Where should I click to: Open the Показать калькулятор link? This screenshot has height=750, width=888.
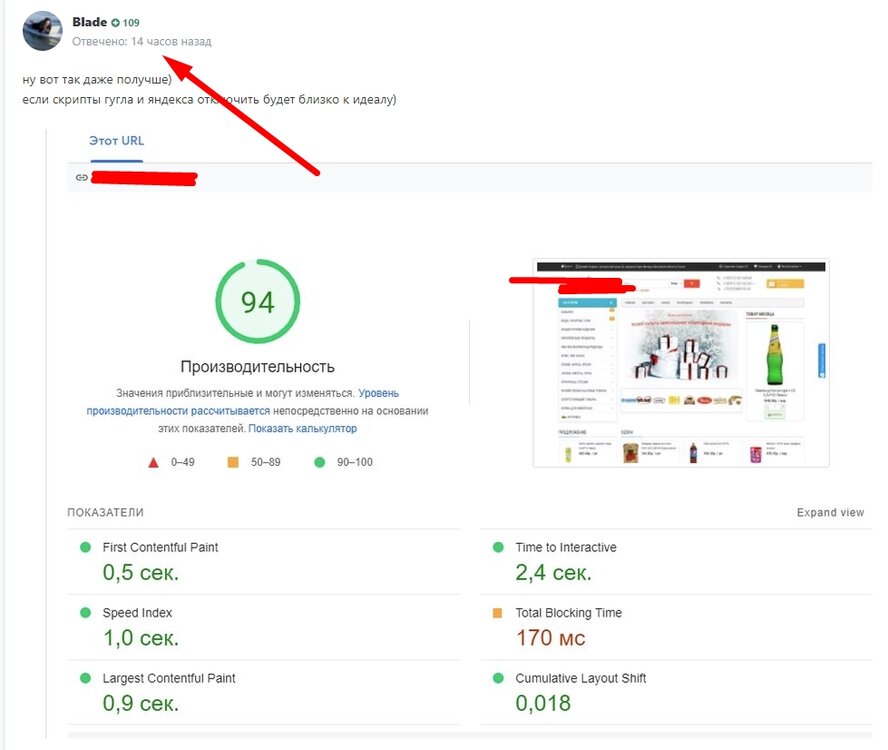click(302, 428)
